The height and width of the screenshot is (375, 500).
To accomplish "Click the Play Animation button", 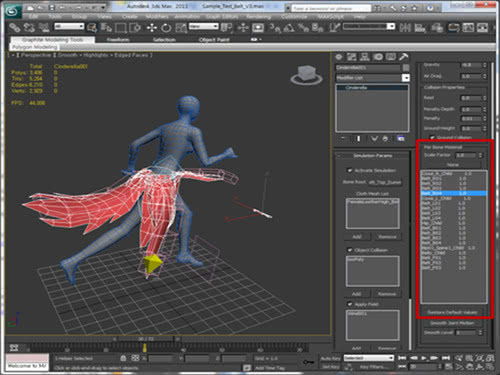I will [x=424, y=358].
